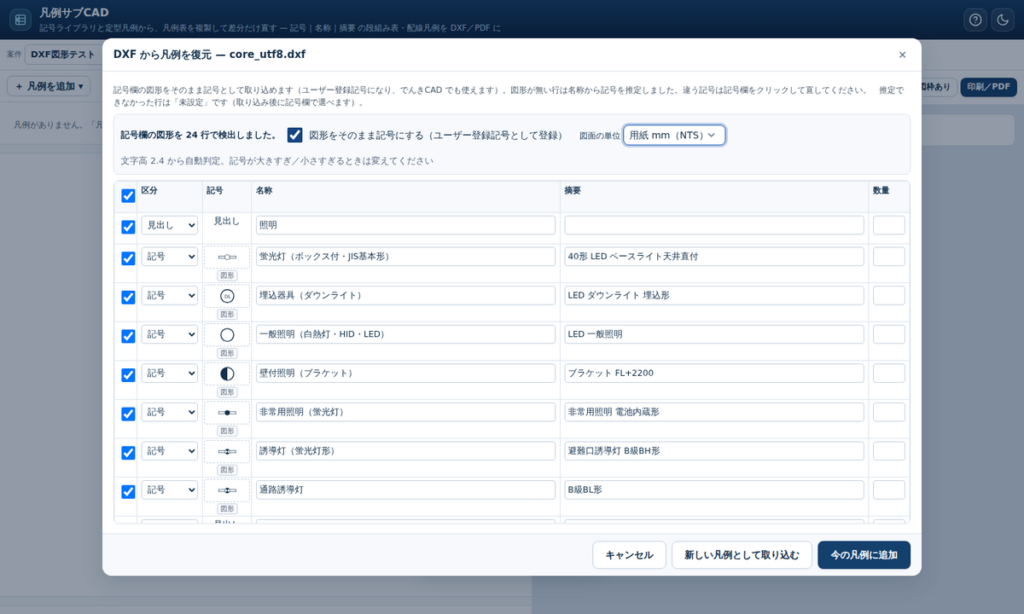
Task: Uncheck the 壁付照明 row checkbox
Action: point(128,375)
